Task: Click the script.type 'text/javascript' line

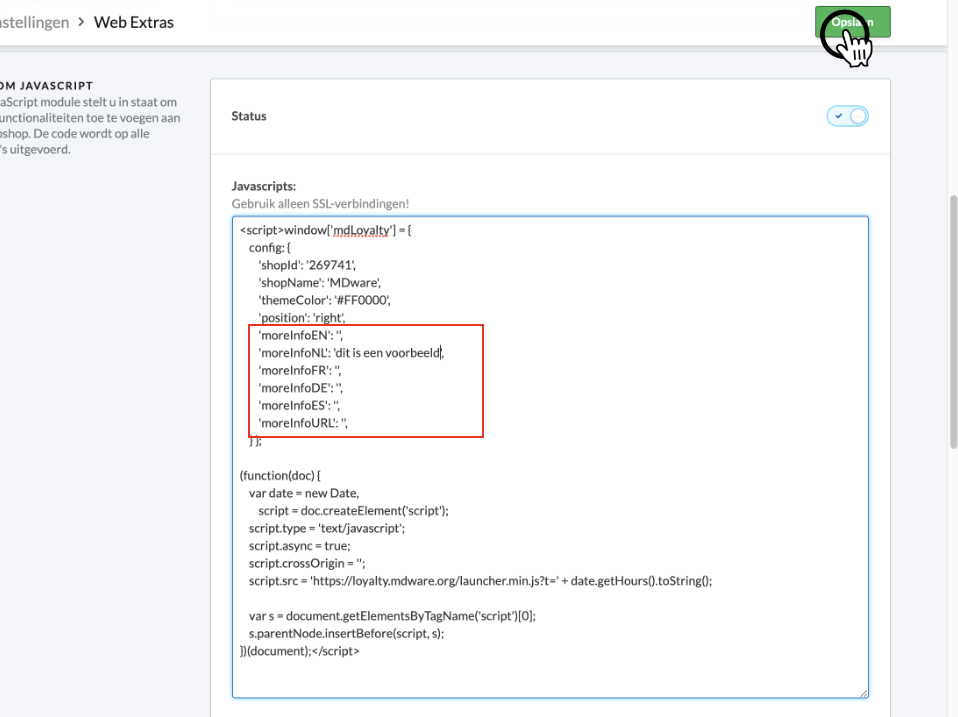Action: tap(327, 528)
